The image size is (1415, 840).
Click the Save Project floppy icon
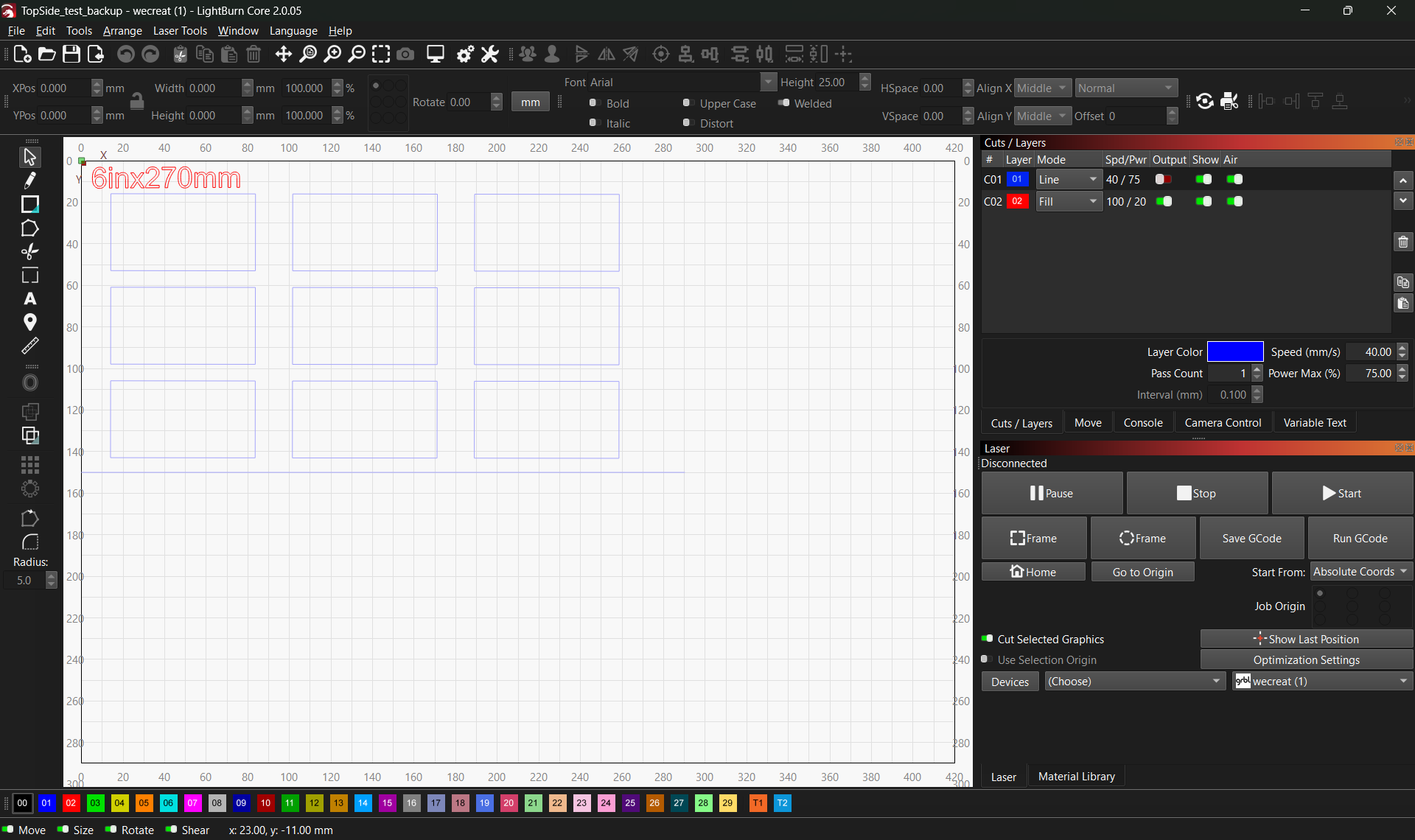71,54
